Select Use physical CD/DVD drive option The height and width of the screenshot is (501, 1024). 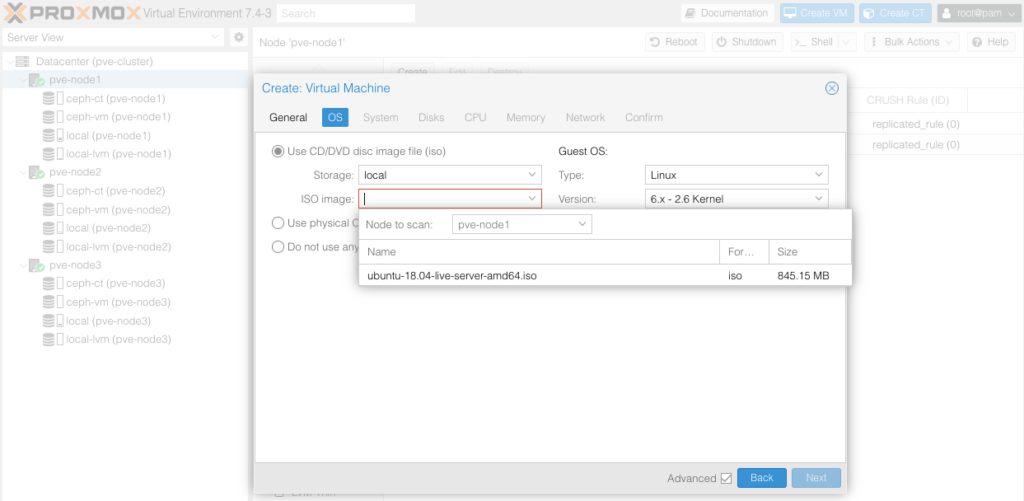[278, 223]
